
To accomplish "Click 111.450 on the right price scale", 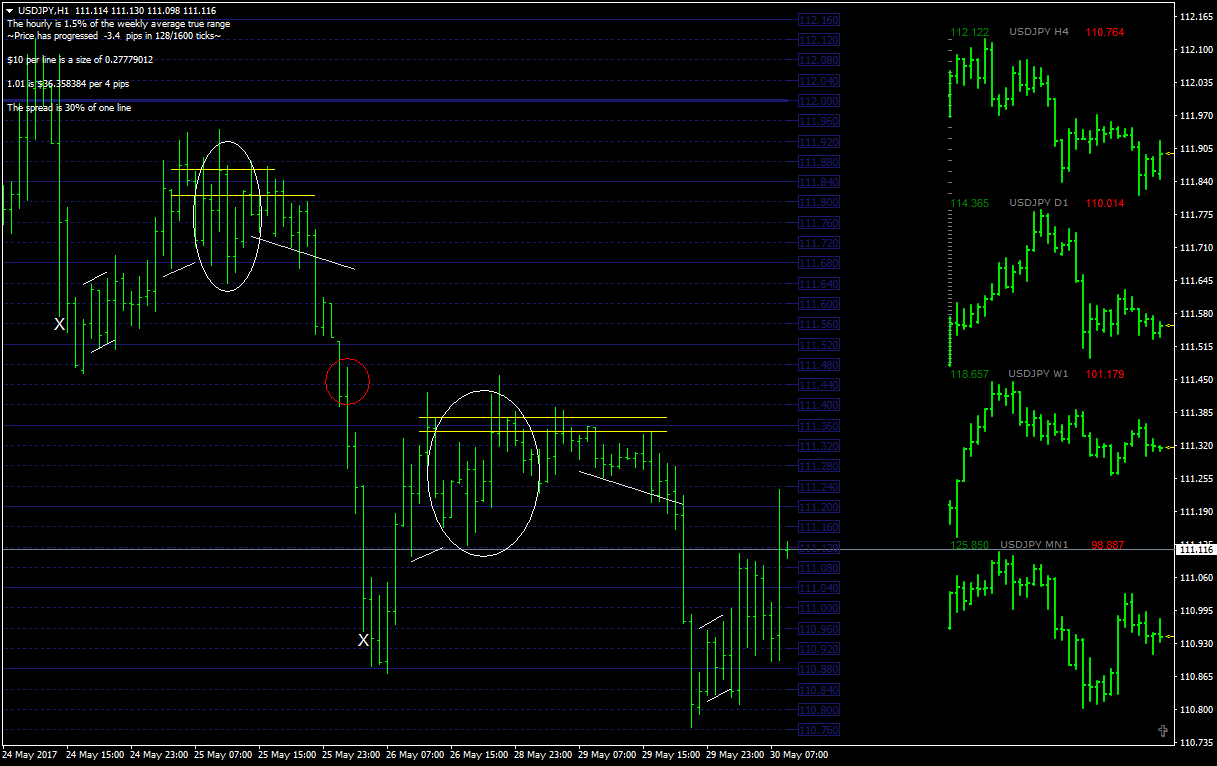I will (1196, 380).
